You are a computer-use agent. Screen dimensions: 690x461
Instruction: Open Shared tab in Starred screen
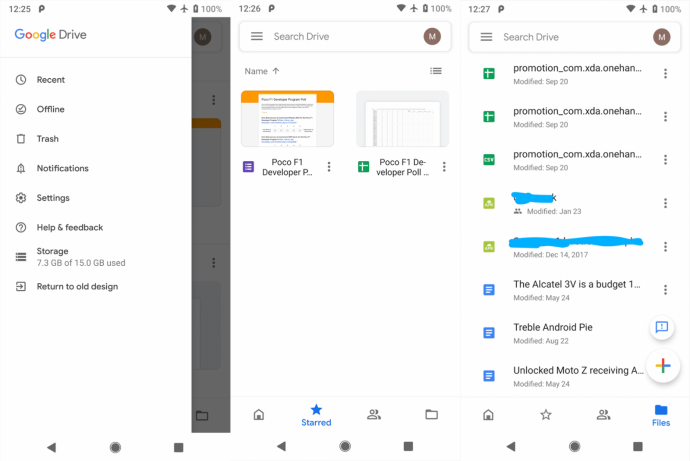pyautogui.click(x=374, y=414)
